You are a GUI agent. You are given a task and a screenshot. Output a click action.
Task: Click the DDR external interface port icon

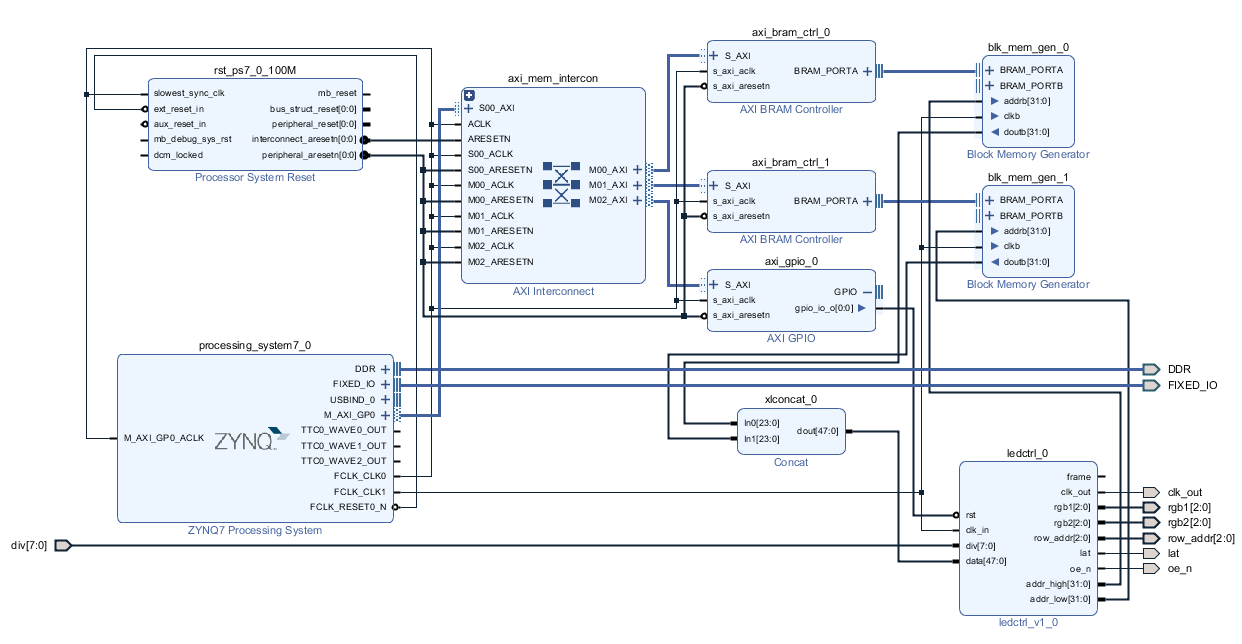click(x=1150, y=368)
